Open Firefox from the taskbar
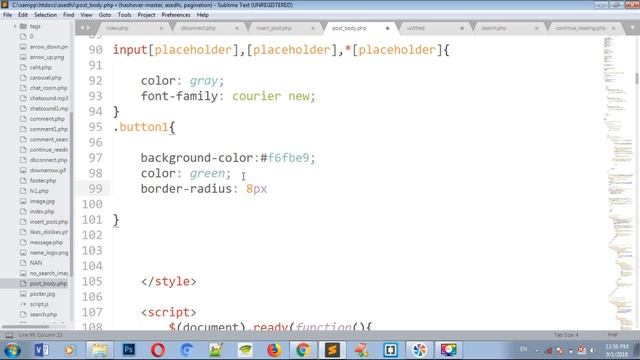Viewport: 640px width, 360px height. click(274, 350)
